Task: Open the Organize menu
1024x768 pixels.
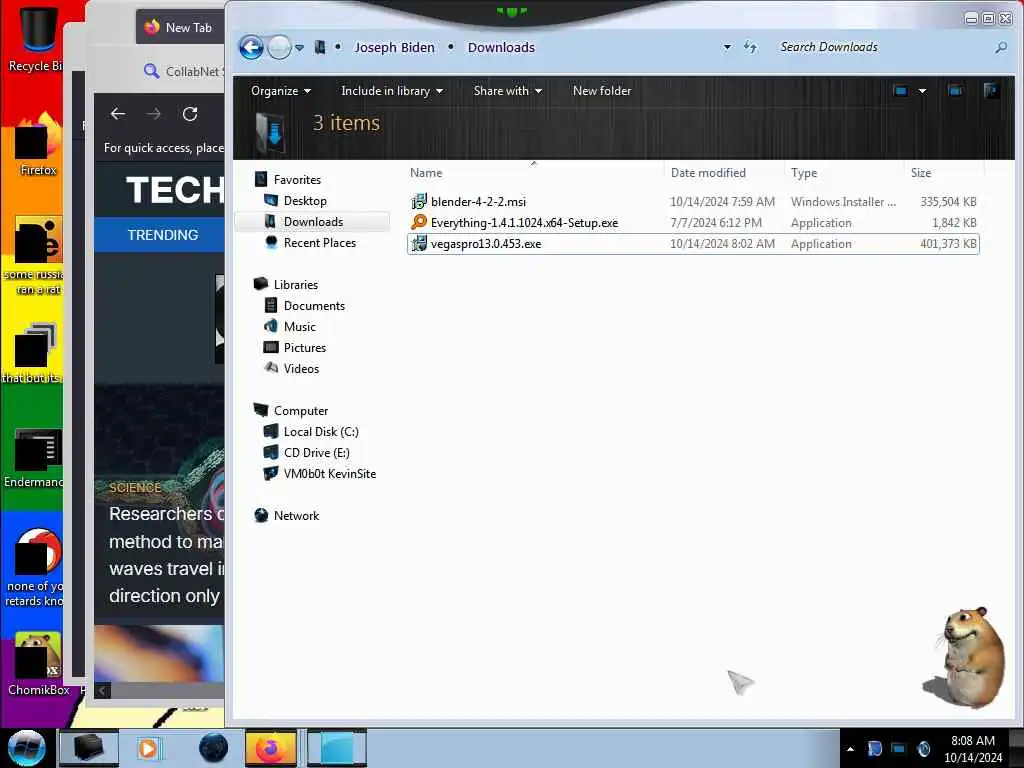Action: [281, 91]
